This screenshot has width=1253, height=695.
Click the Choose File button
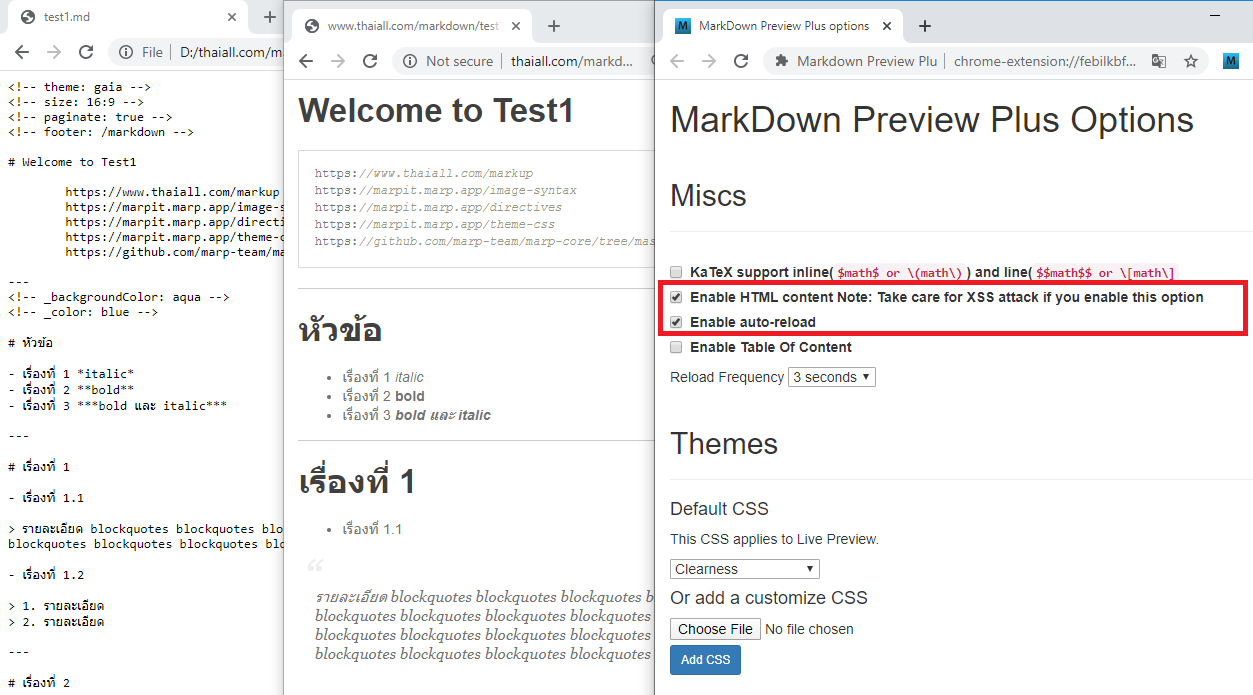point(715,629)
